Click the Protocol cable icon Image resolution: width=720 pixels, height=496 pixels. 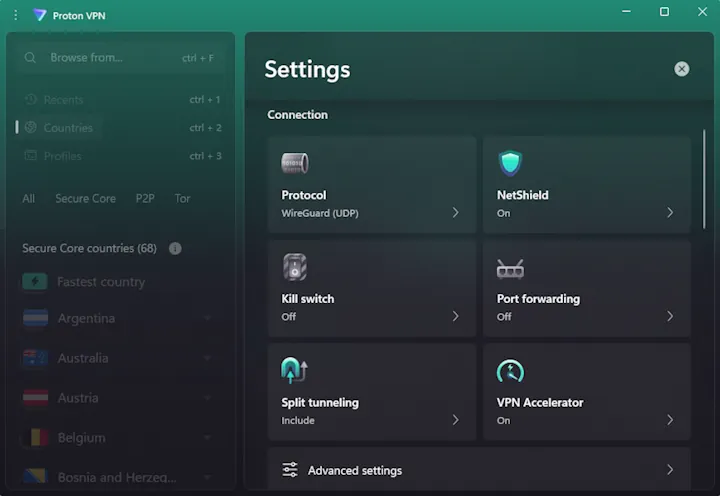[295, 163]
